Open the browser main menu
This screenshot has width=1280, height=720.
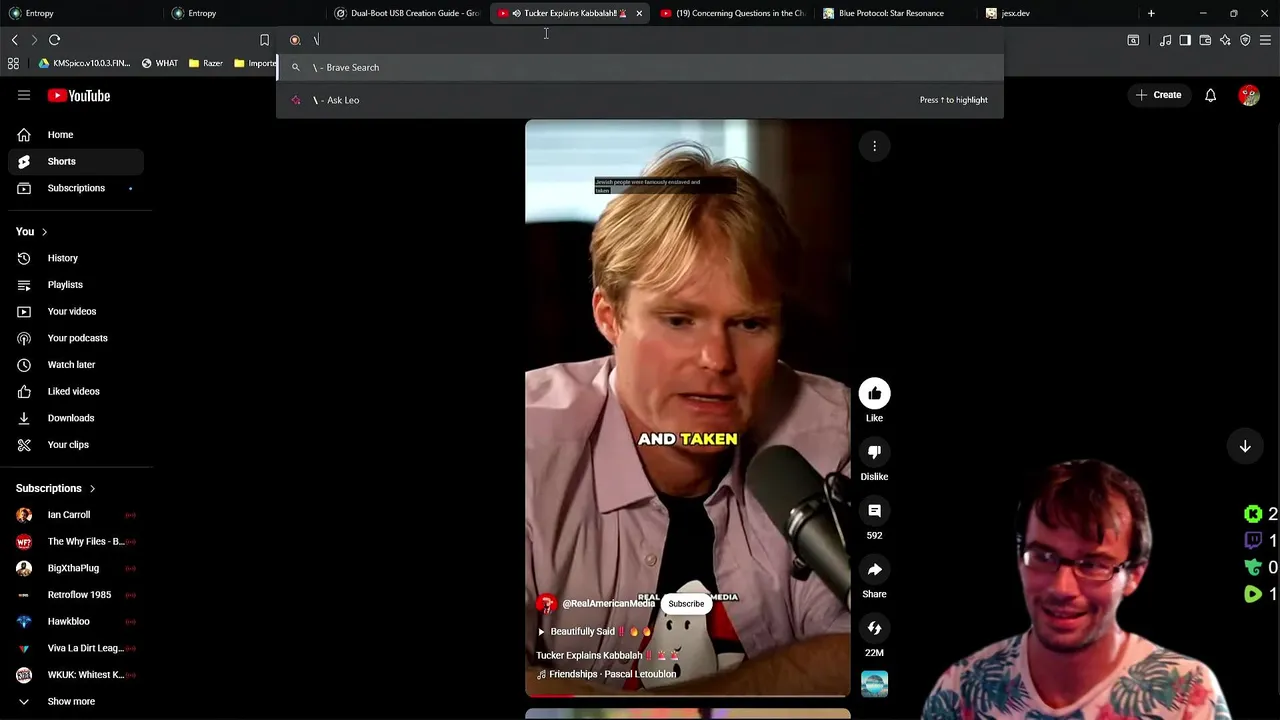1265,40
